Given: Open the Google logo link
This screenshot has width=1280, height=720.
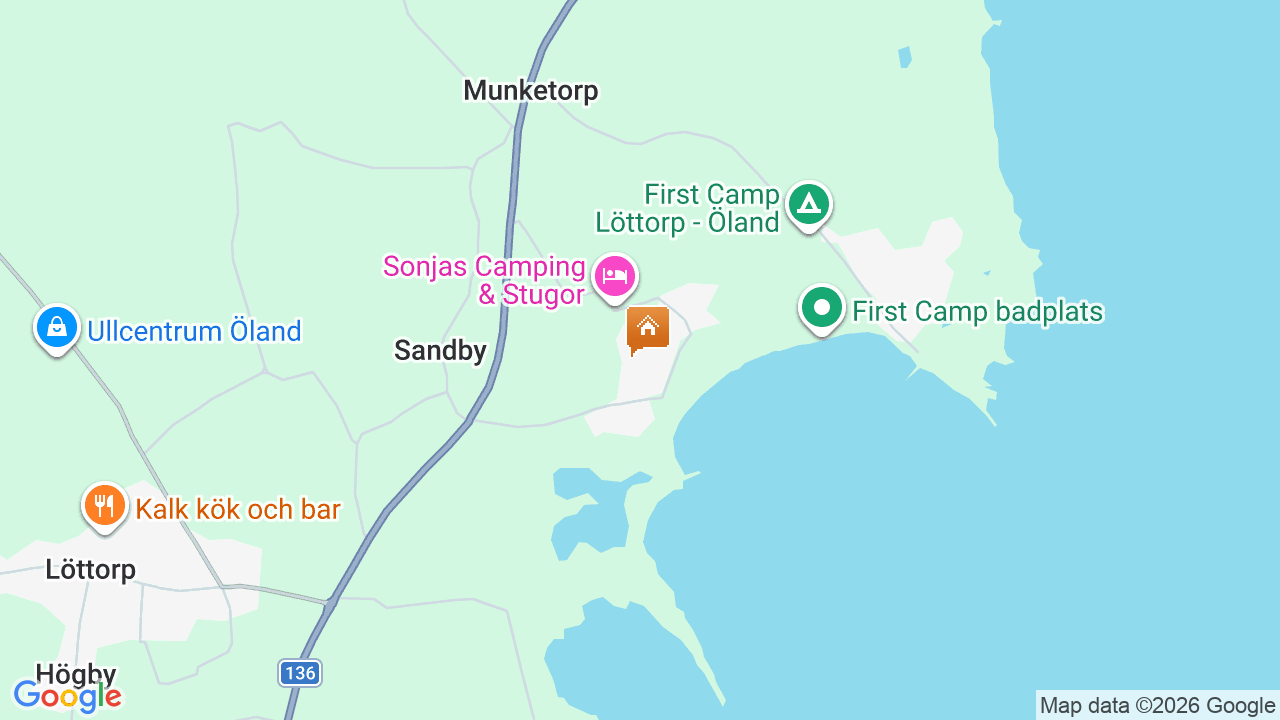Looking at the screenshot, I should point(68,695).
